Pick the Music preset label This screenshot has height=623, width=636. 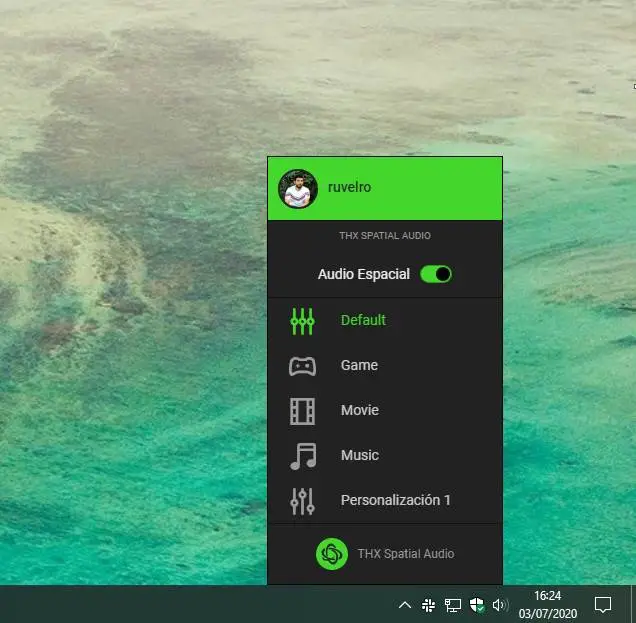click(x=360, y=455)
